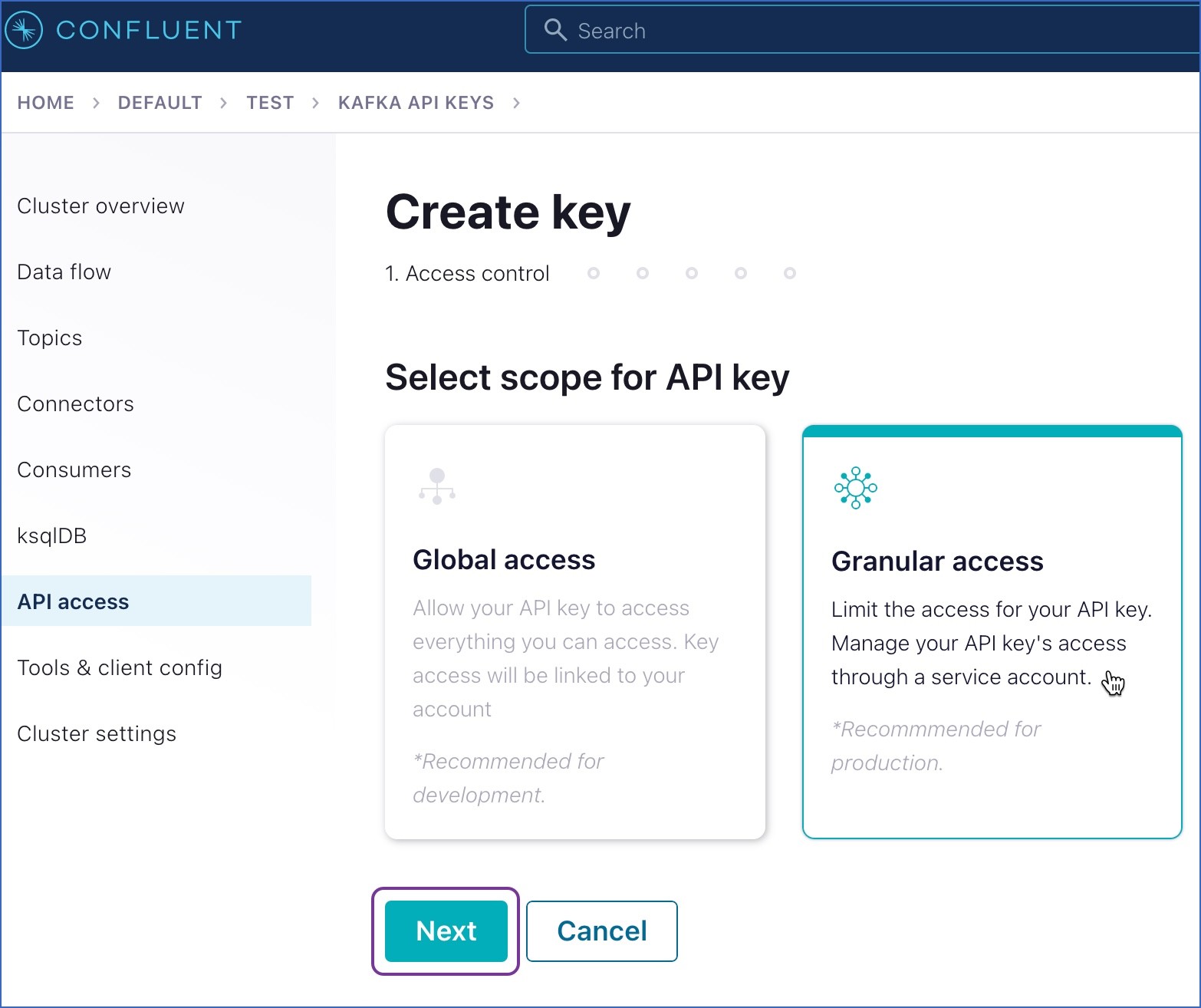Click the first wizard step indicator circle
This screenshot has height=1008, width=1201.
click(x=594, y=273)
